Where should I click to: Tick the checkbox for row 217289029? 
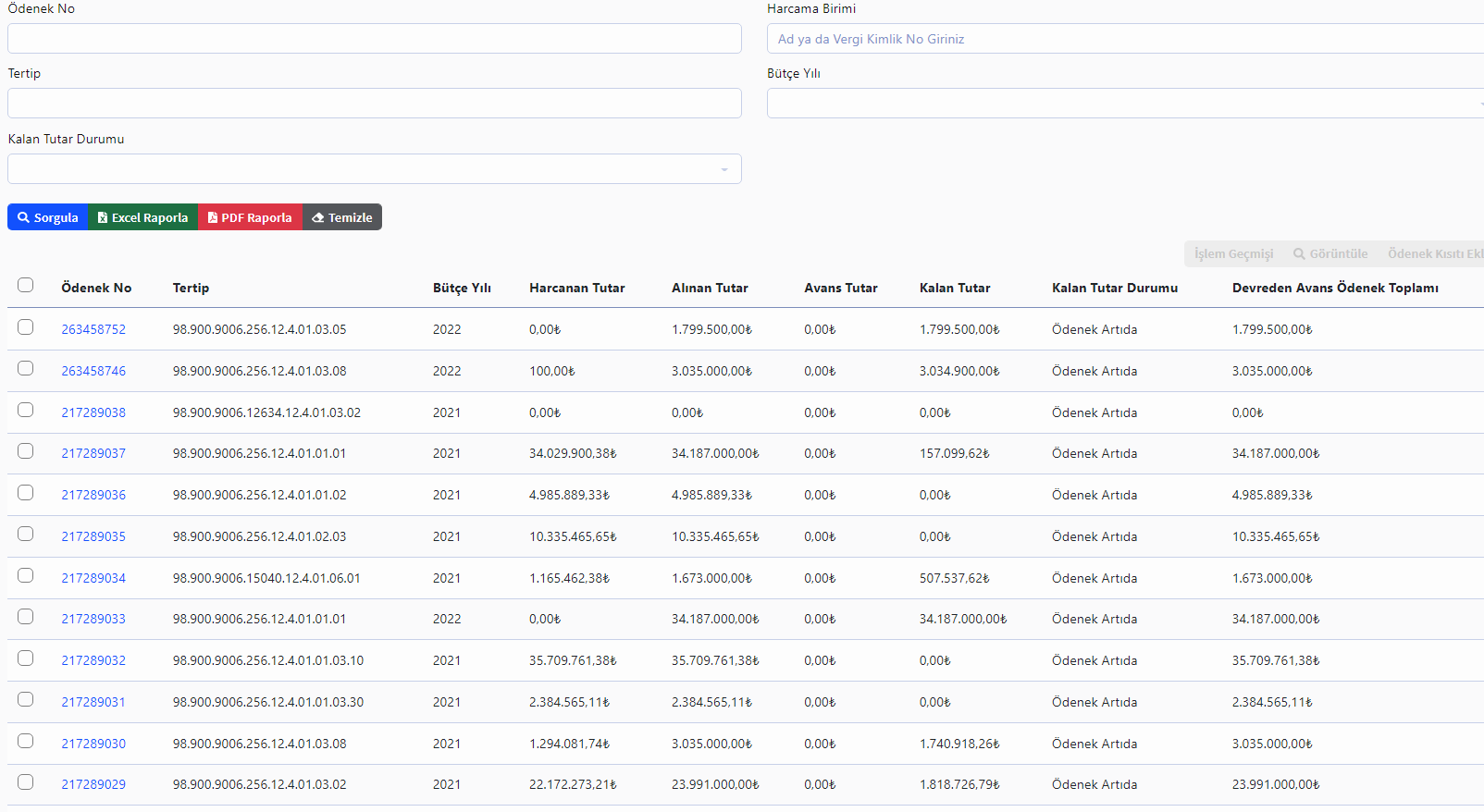pyautogui.click(x=26, y=782)
